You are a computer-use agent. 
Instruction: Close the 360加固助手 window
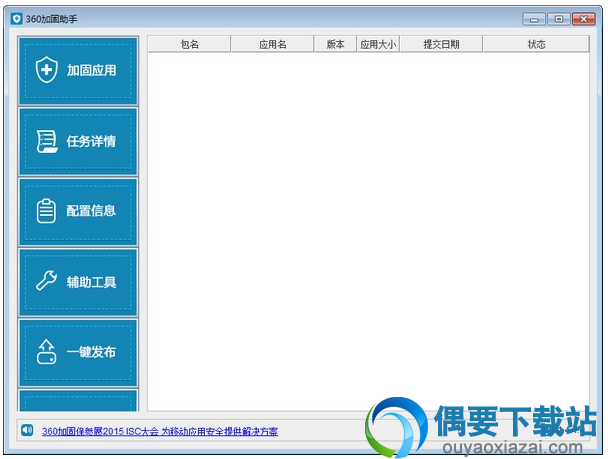584,19
